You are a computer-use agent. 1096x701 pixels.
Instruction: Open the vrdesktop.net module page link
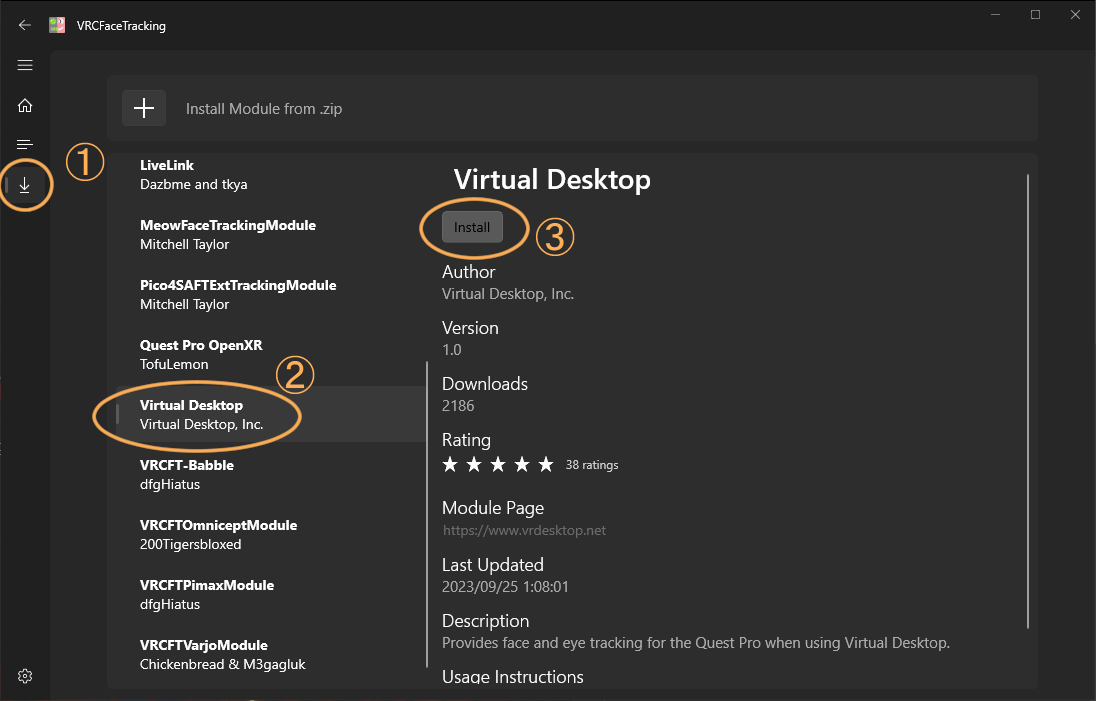point(524,530)
